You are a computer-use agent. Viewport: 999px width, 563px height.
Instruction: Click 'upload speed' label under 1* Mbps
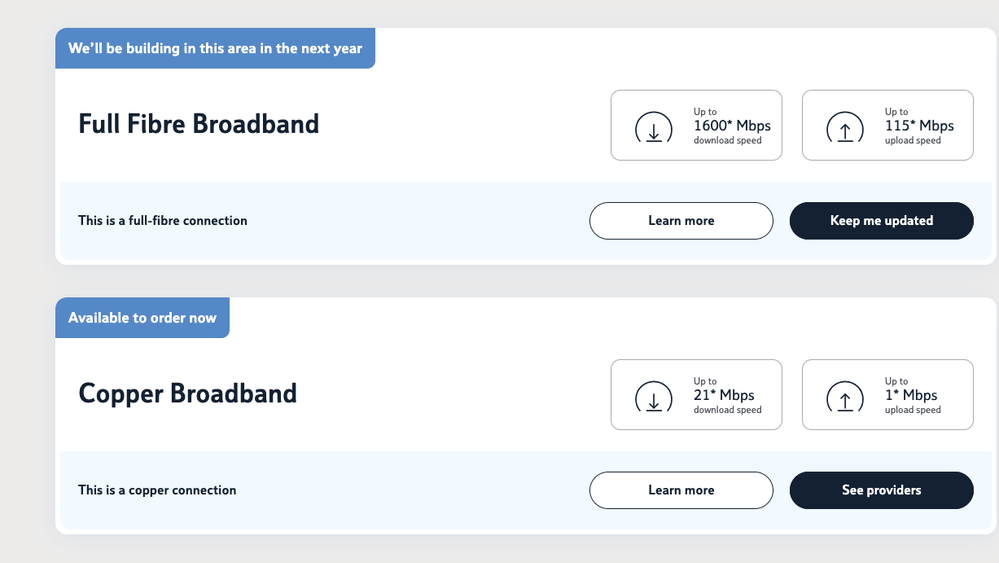tap(913, 410)
